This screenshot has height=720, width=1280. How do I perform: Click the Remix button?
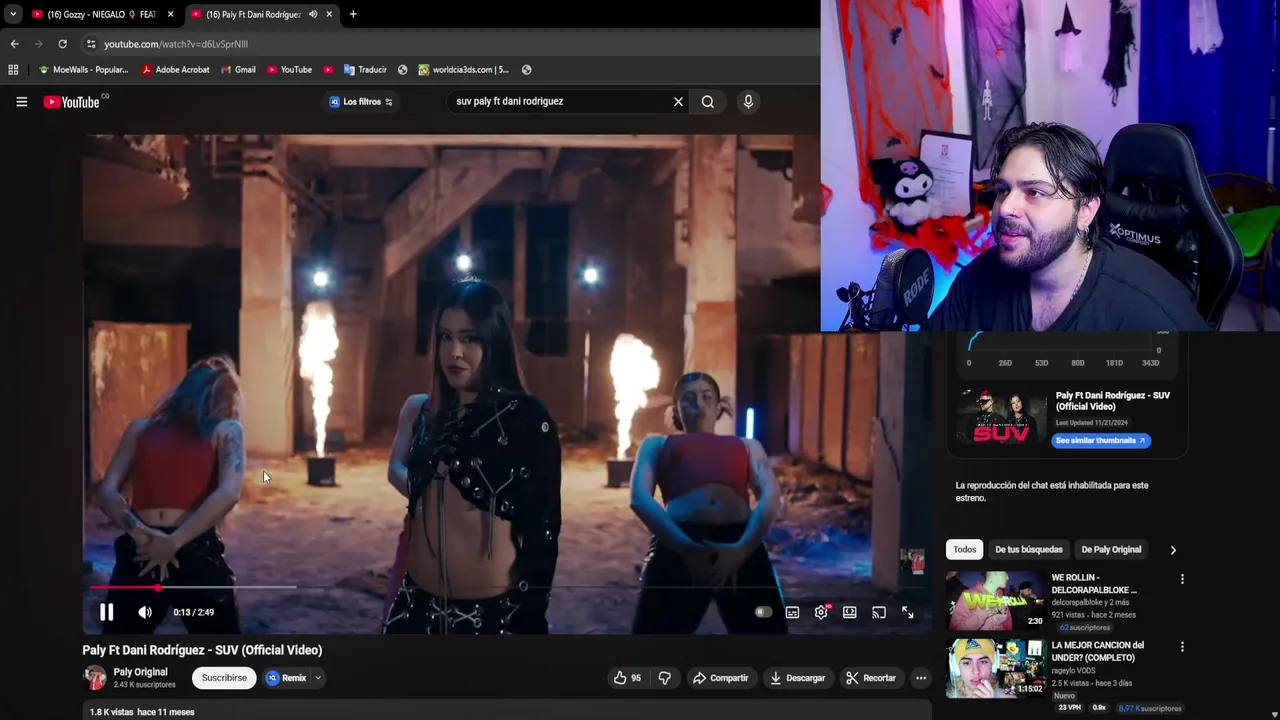(287, 678)
